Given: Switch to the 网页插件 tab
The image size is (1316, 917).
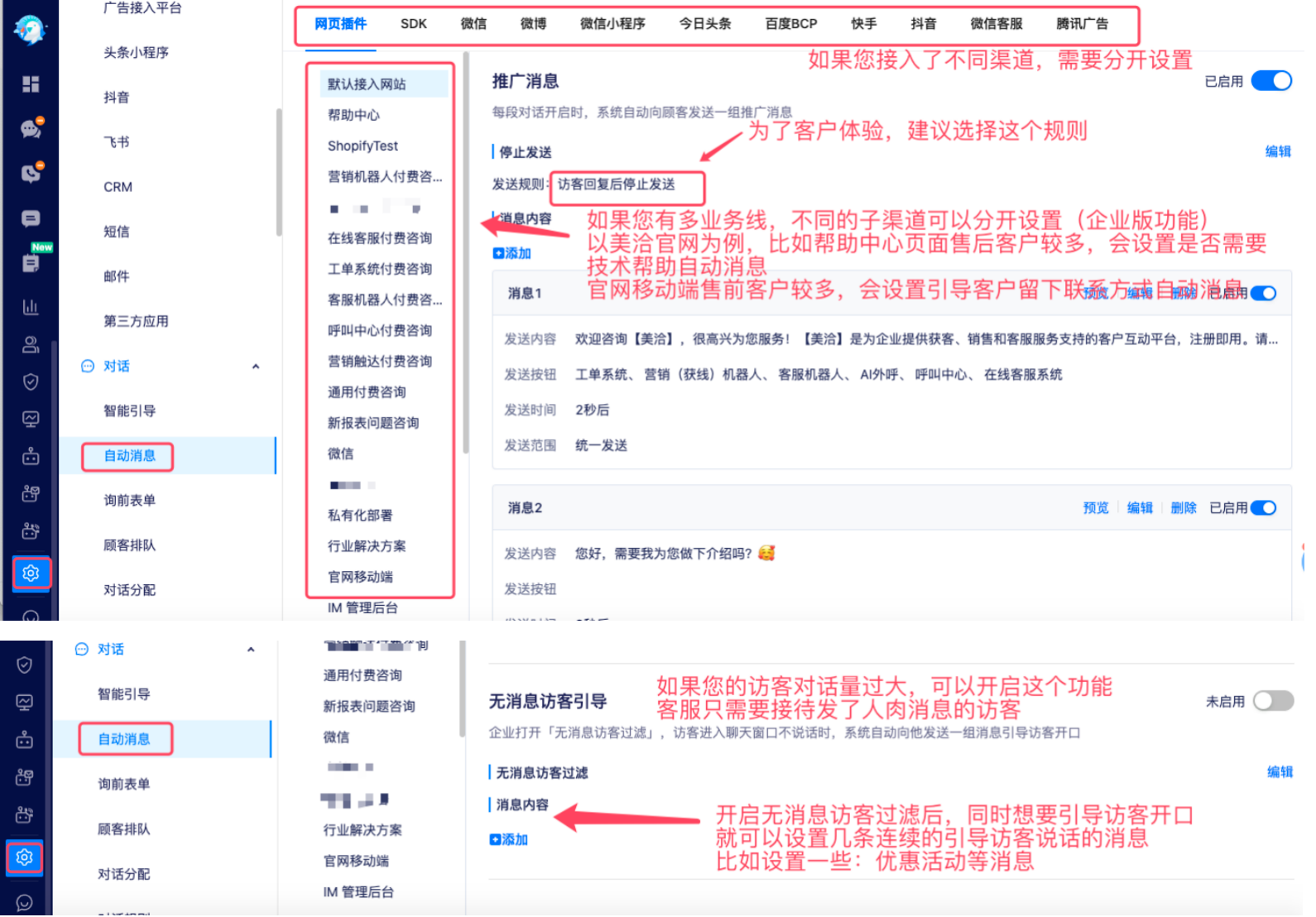Looking at the screenshot, I should click(340, 24).
